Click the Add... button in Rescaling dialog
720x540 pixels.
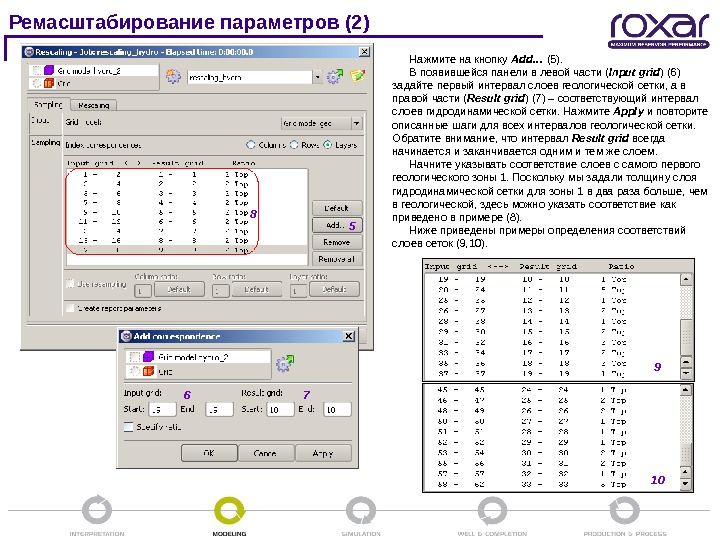pos(337,225)
